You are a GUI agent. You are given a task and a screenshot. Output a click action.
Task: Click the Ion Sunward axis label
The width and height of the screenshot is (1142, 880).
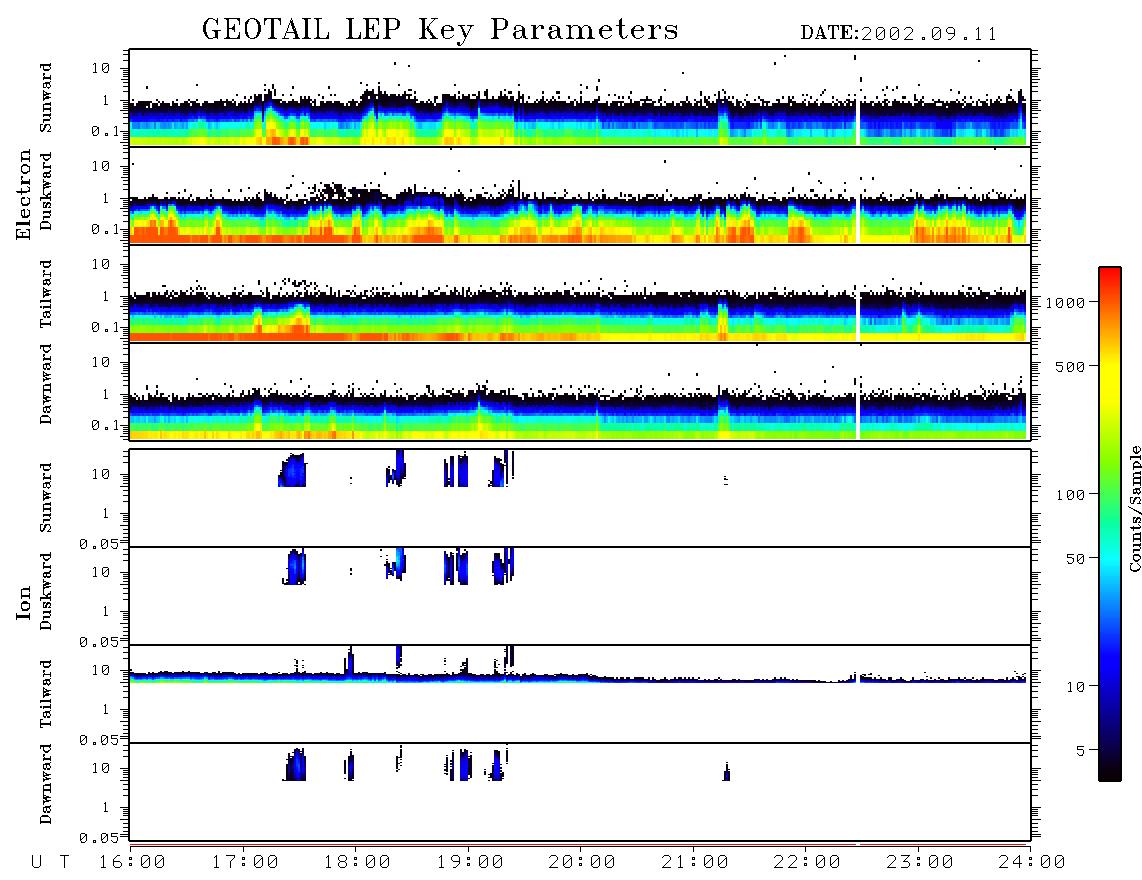tap(46, 498)
